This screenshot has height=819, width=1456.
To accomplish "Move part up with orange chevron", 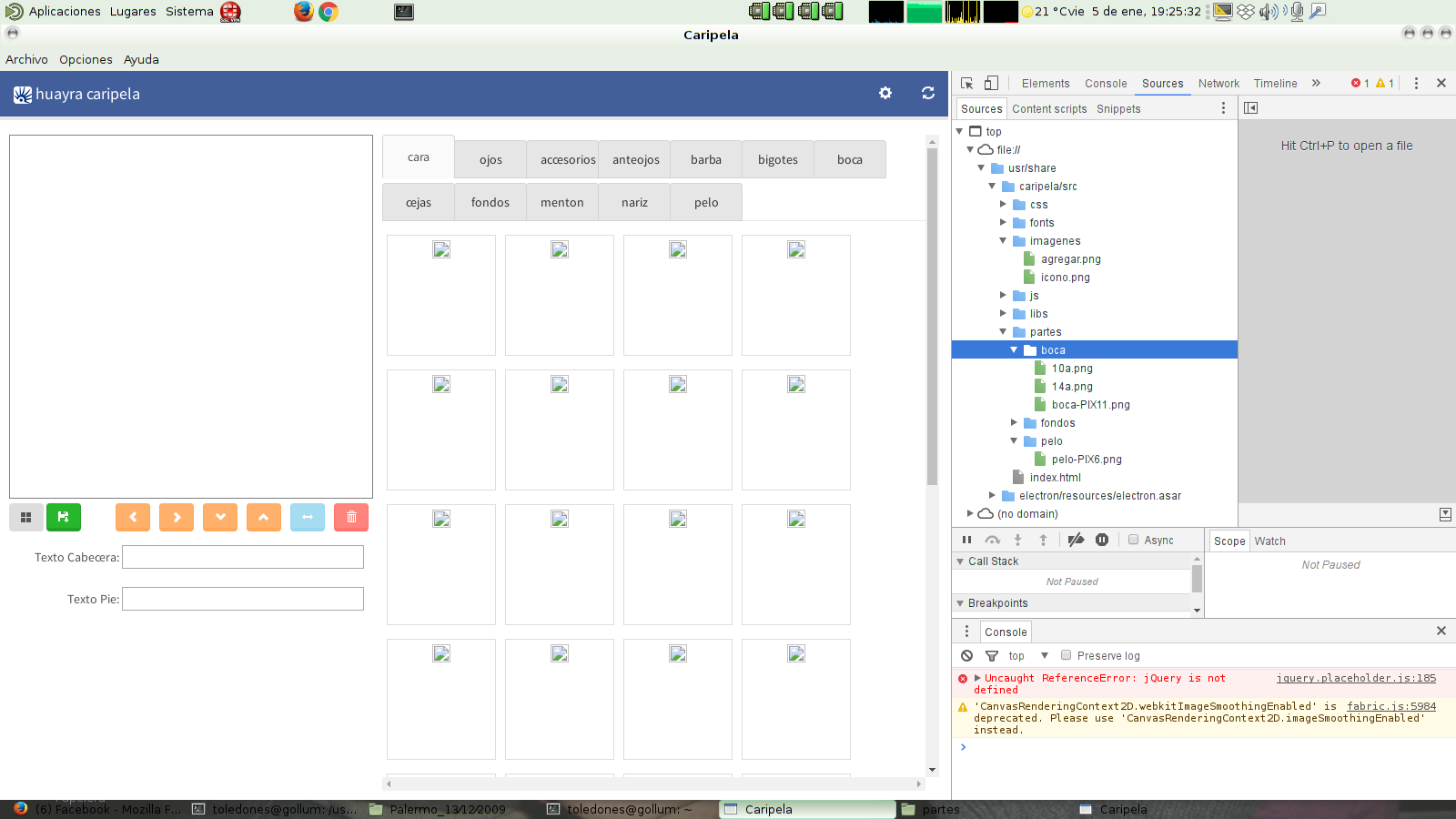I will pyautogui.click(x=264, y=517).
